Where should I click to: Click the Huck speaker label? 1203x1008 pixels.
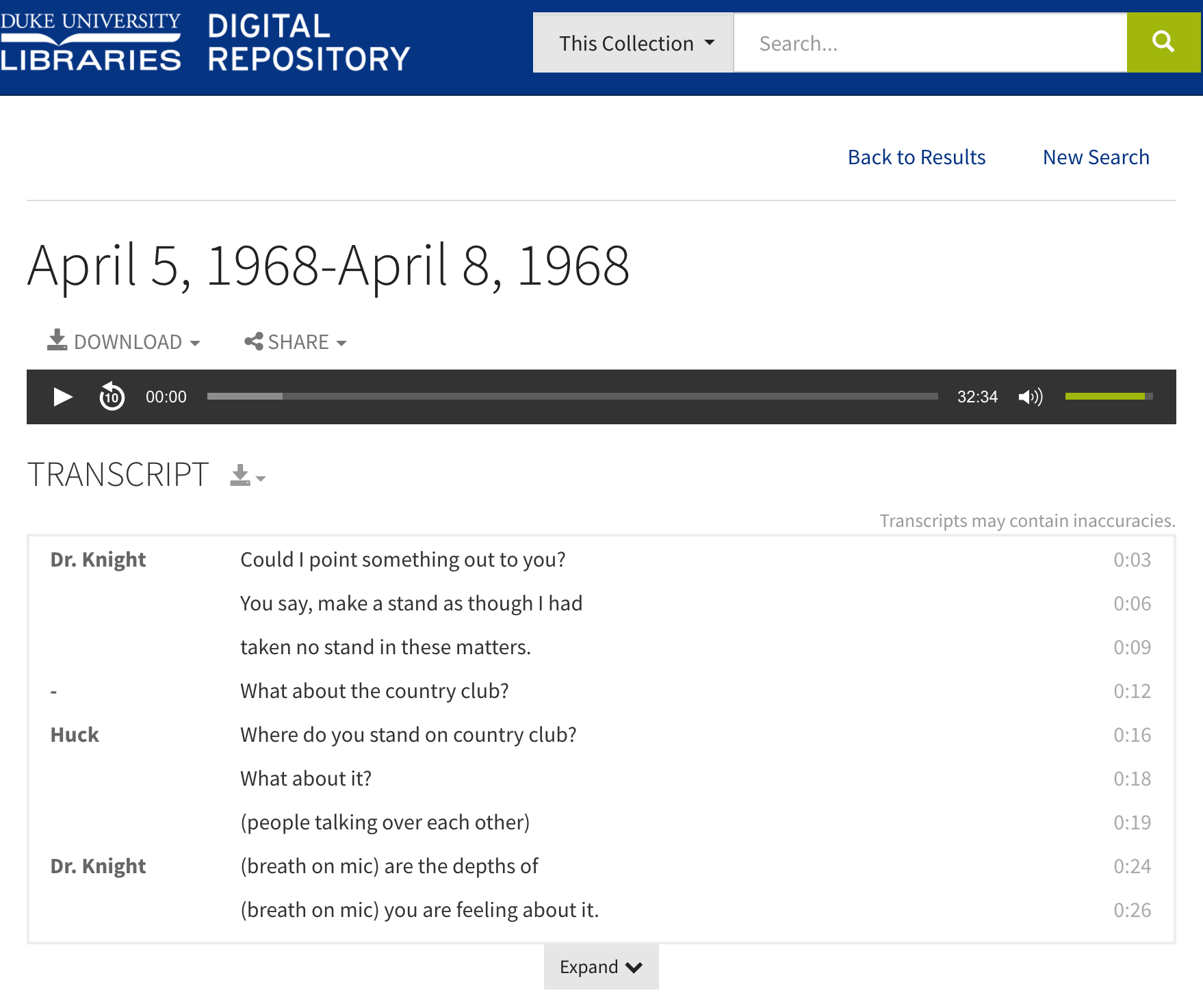(x=75, y=735)
